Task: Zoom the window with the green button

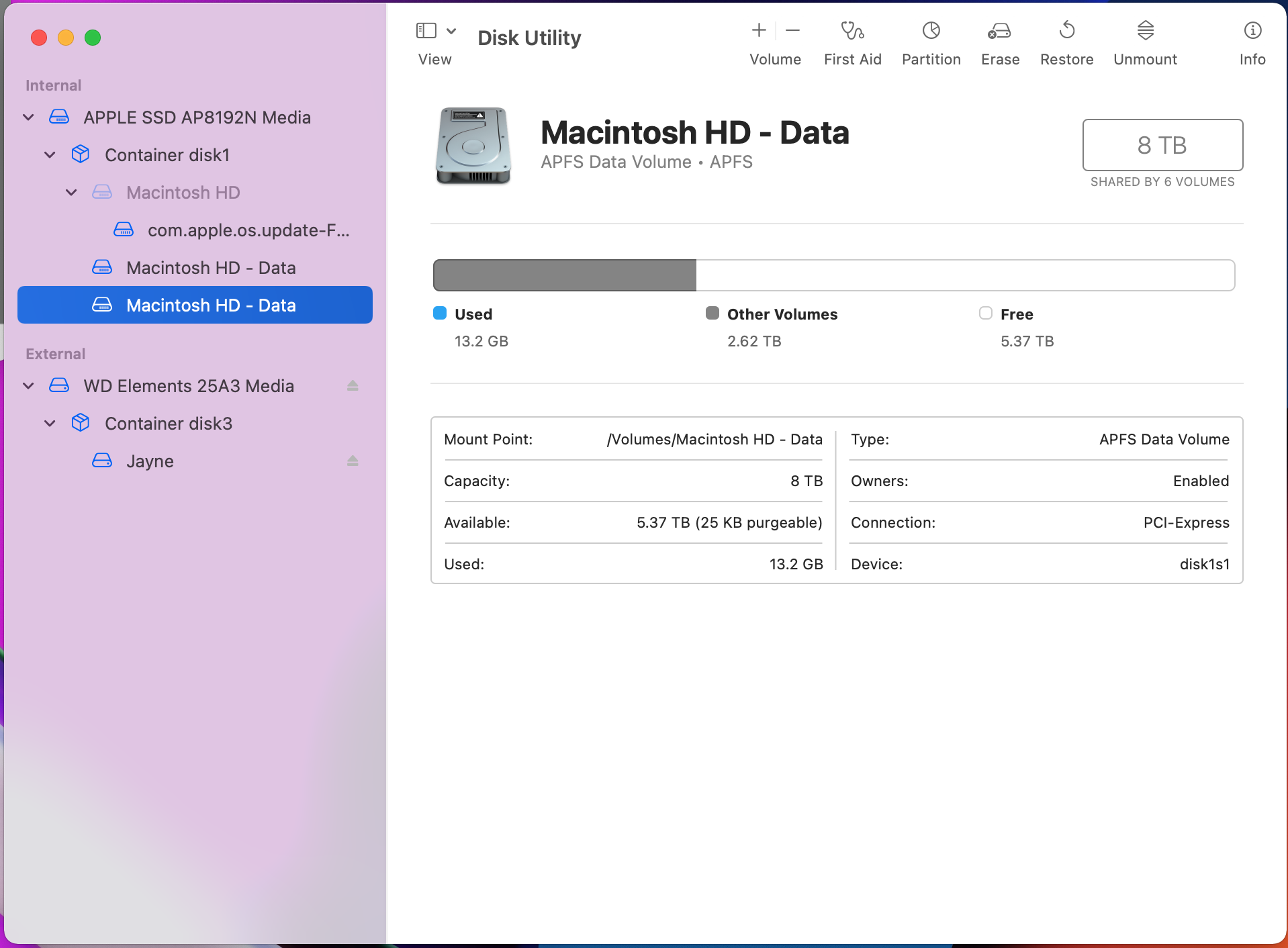Action: (93, 38)
